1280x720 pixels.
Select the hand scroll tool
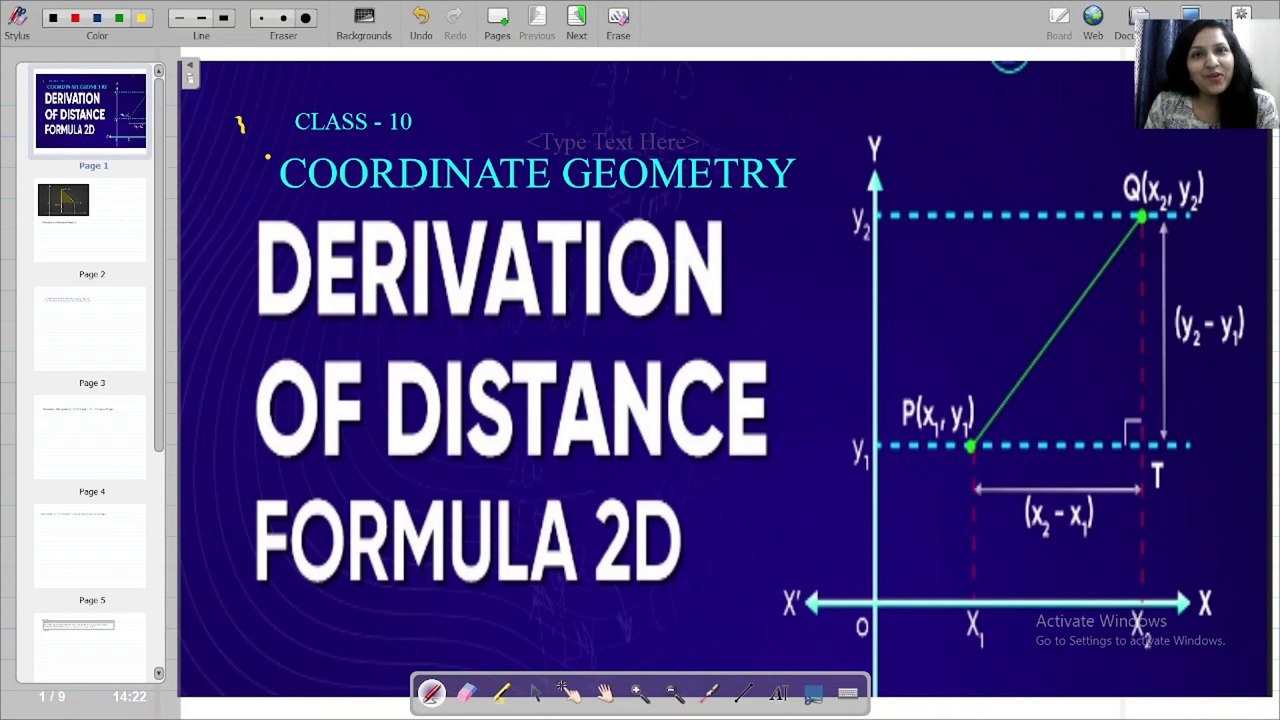[x=605, y=692]
